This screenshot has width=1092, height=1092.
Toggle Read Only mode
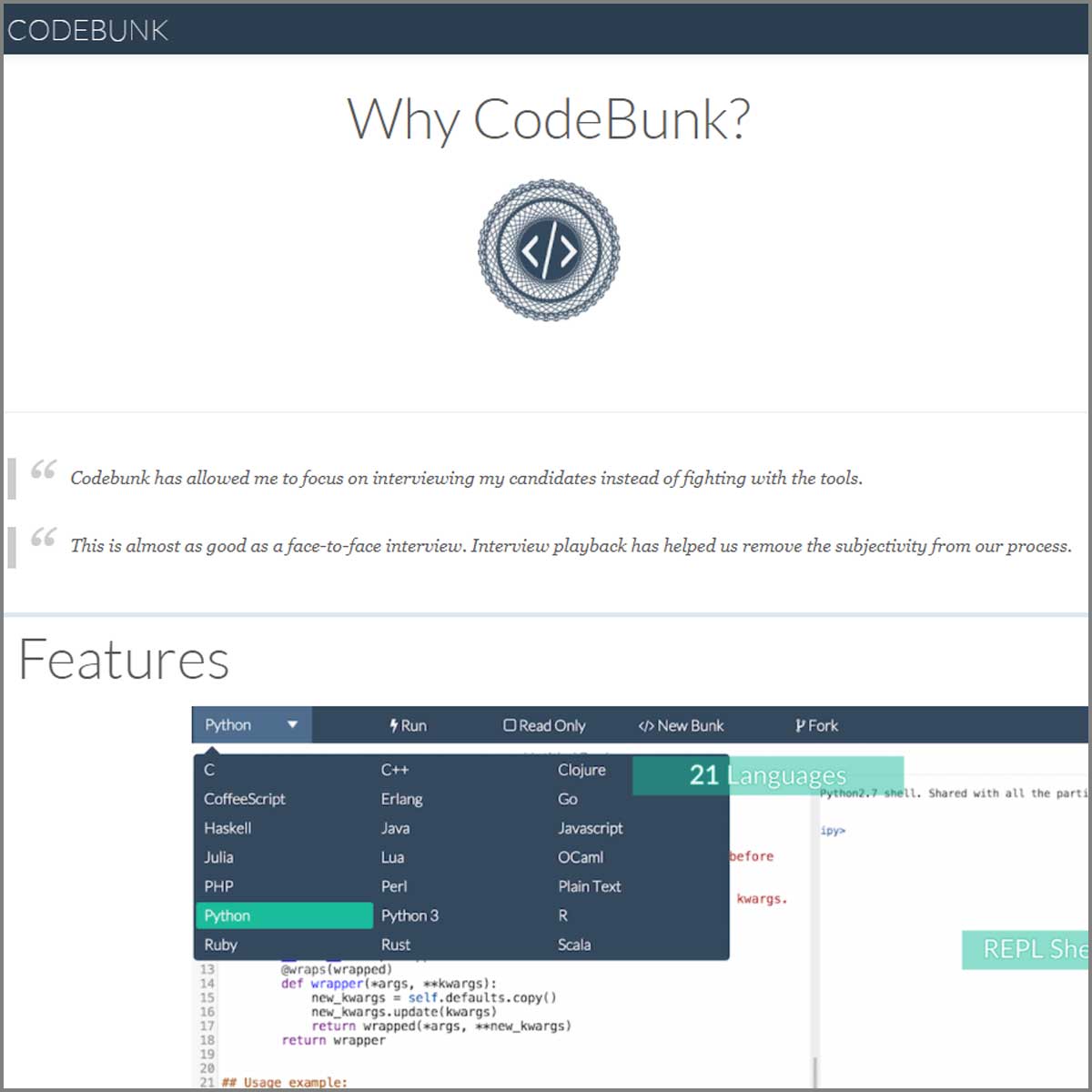(544, 725)
